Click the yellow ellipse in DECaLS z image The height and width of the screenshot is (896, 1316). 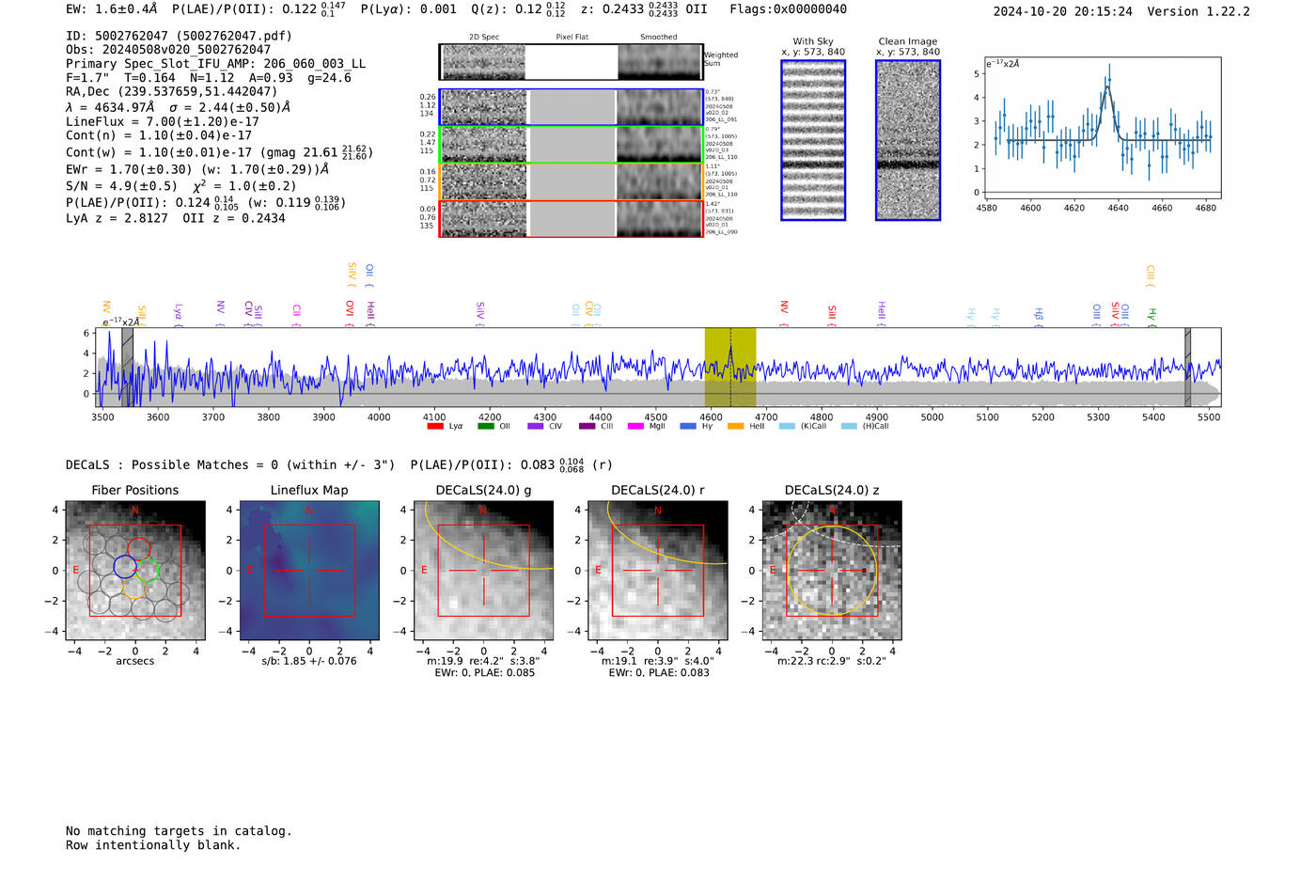(832, 571)
